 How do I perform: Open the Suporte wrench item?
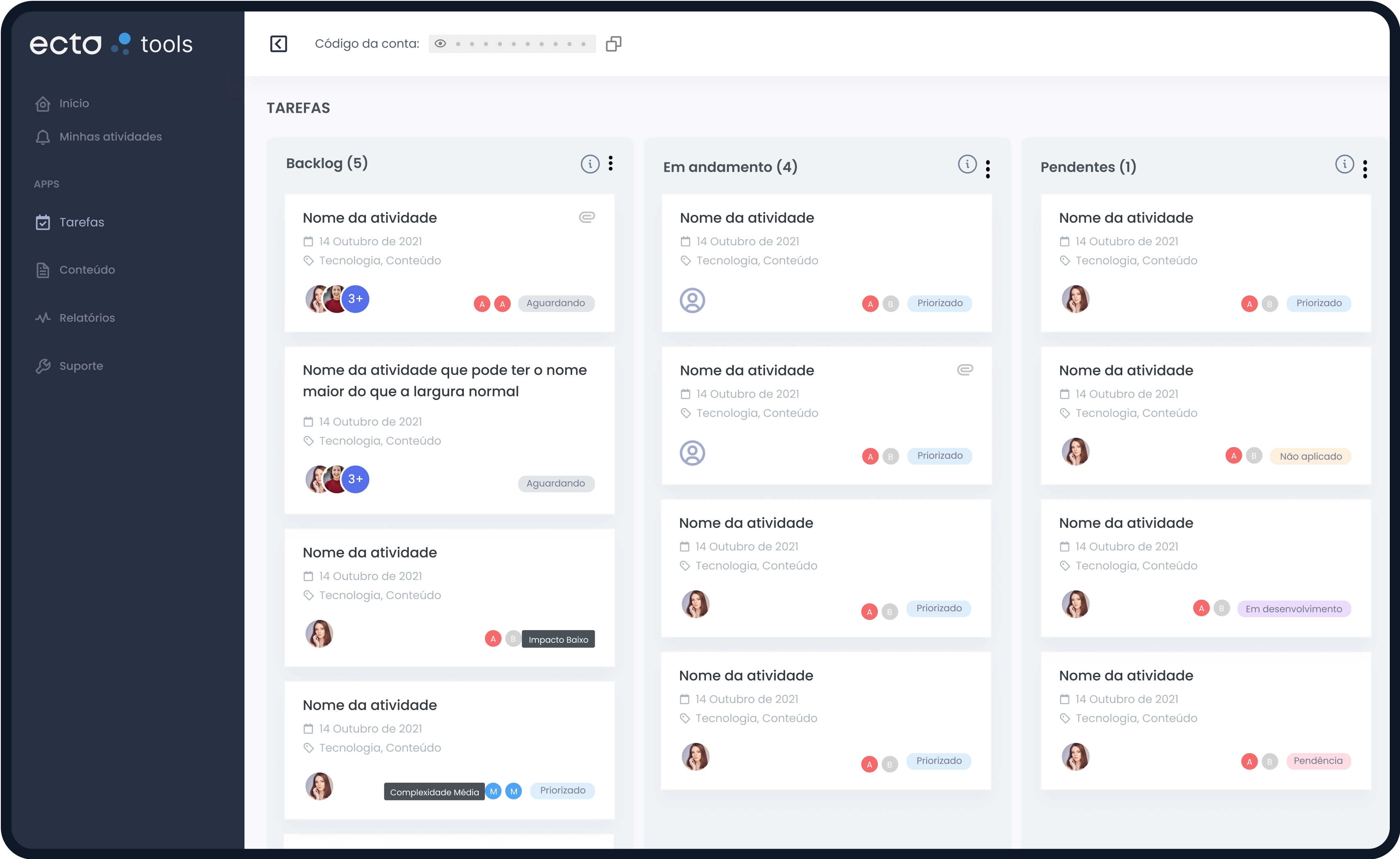[81, 366]
